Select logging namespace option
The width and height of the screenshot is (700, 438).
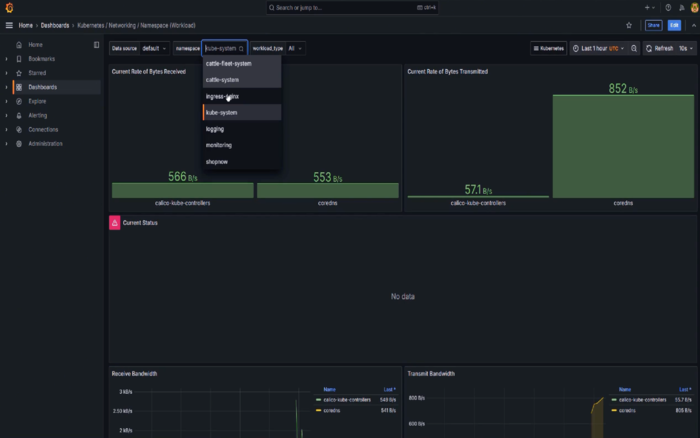[242, 129]
